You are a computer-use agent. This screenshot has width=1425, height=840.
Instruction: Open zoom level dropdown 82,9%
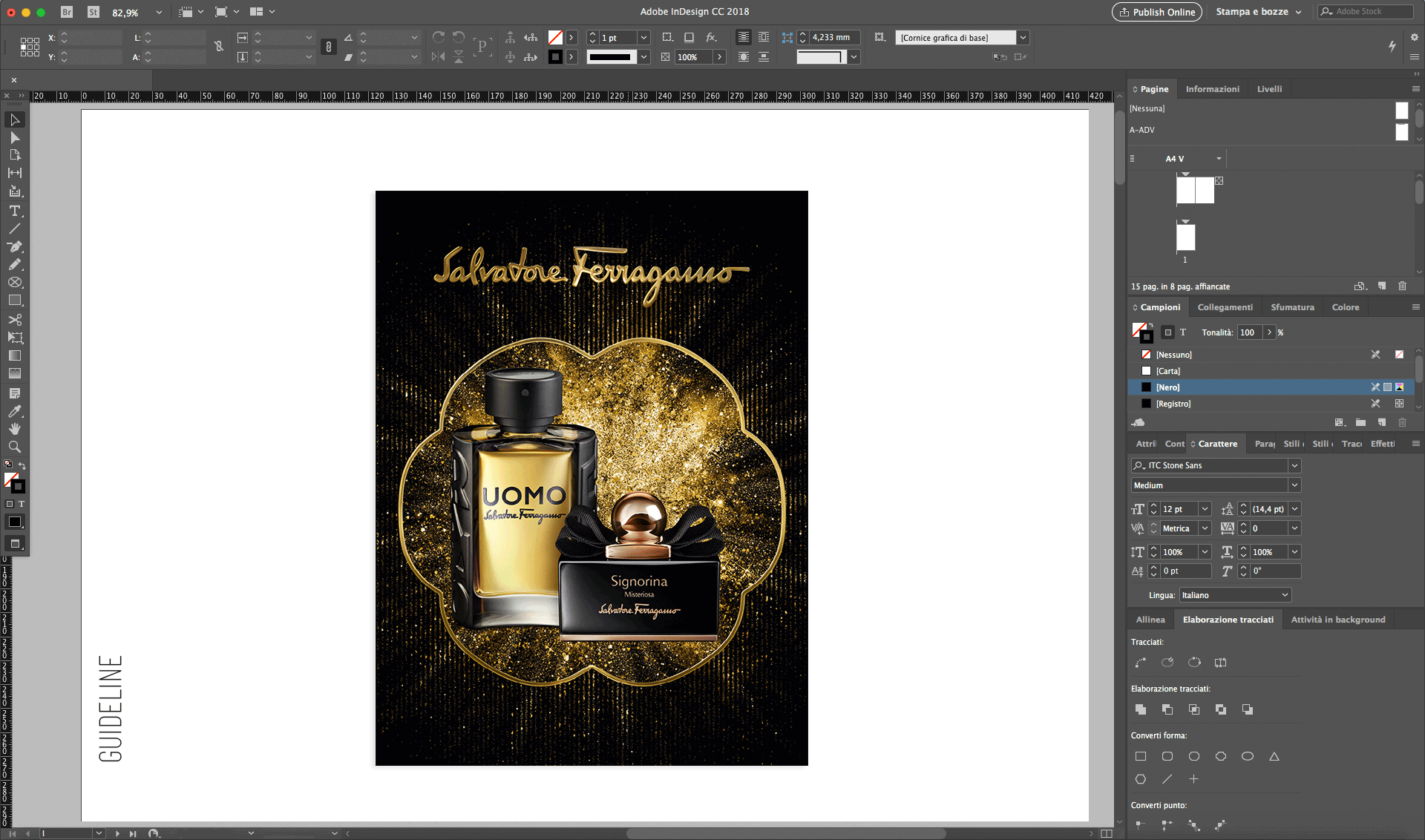coord(159,12)
